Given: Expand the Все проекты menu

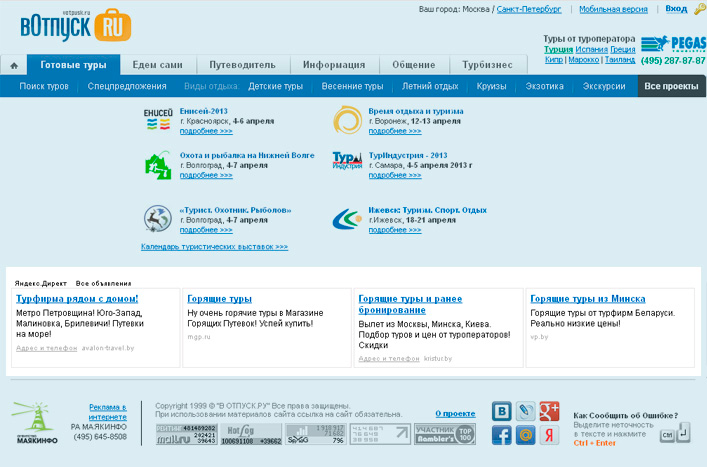Looking at the screenshot, I should pyautogui.click(x=671, y=86).
